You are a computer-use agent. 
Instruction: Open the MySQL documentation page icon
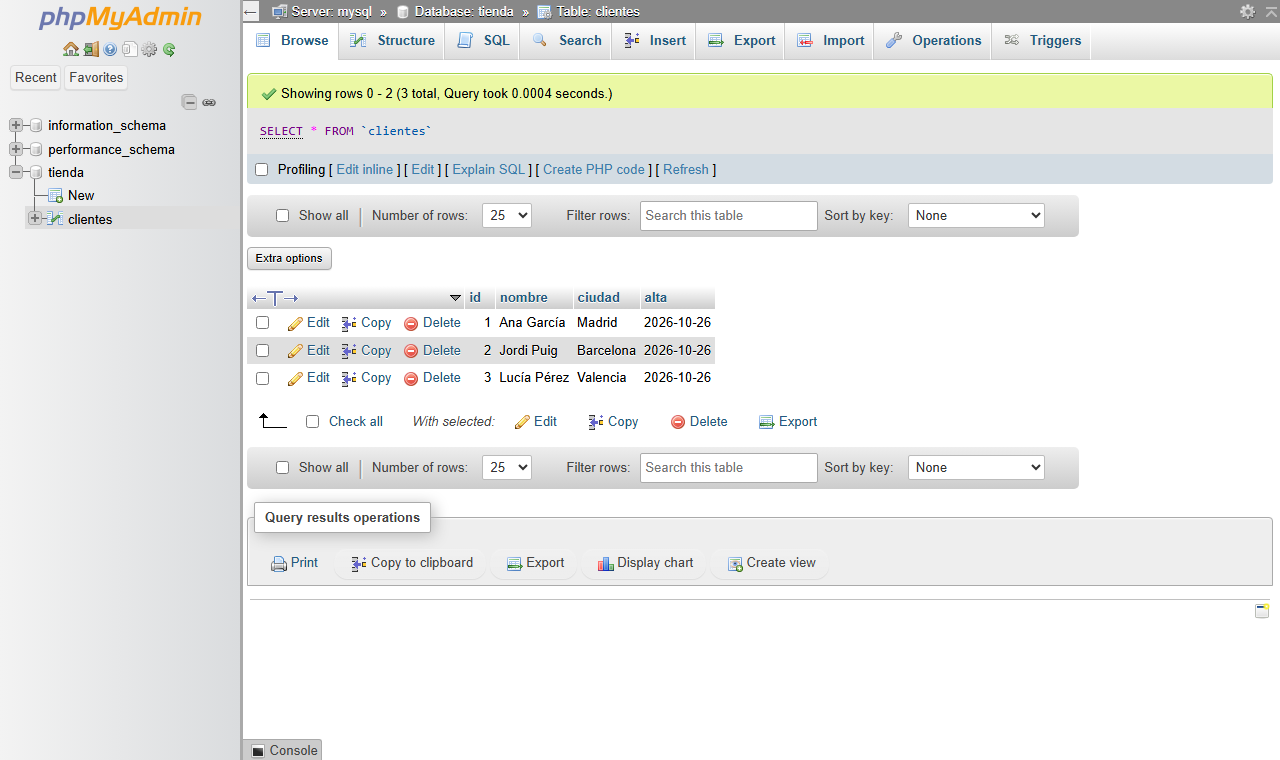130,49
